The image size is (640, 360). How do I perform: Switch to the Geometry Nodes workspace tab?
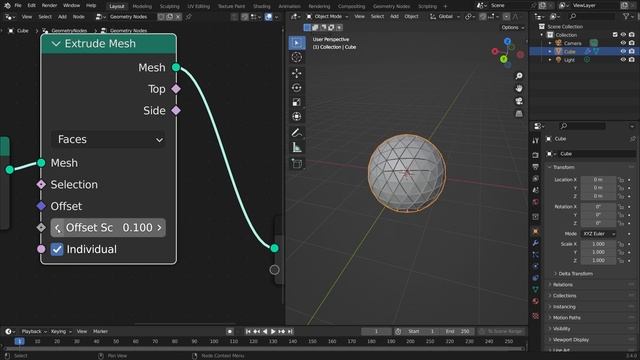point(391,6)
